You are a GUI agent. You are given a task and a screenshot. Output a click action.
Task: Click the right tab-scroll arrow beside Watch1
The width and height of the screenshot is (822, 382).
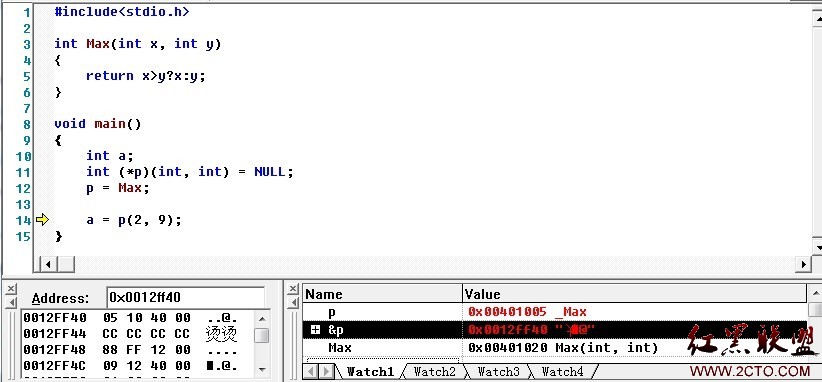click(326, 372)
